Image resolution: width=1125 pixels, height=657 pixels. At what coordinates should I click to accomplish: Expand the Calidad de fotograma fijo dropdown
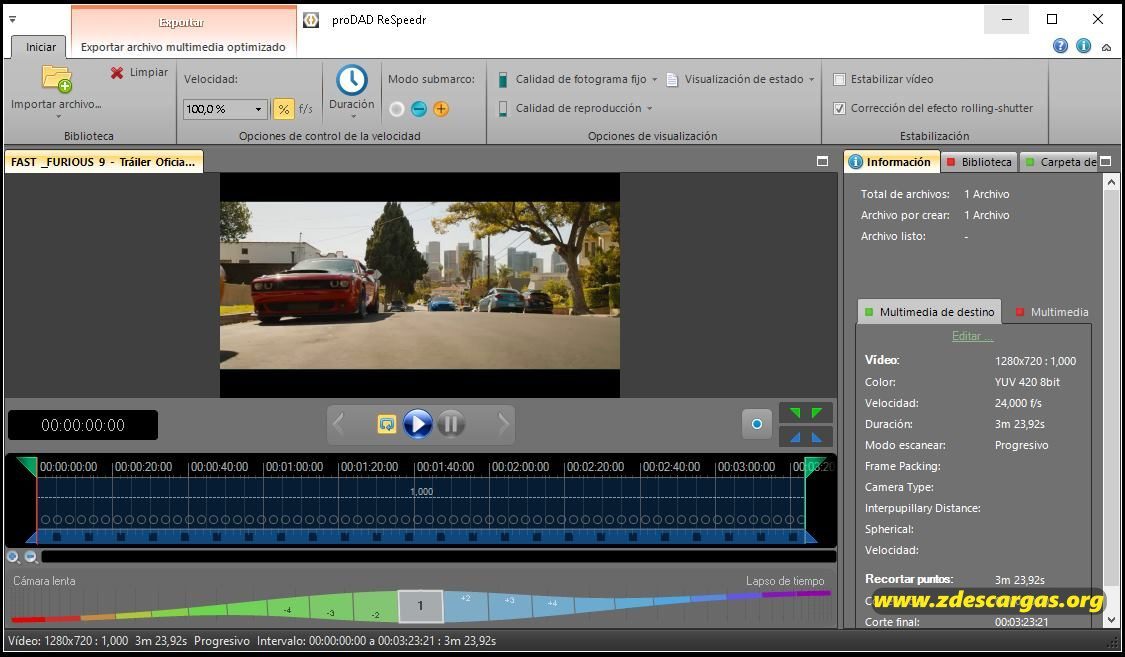click(654, 80)
